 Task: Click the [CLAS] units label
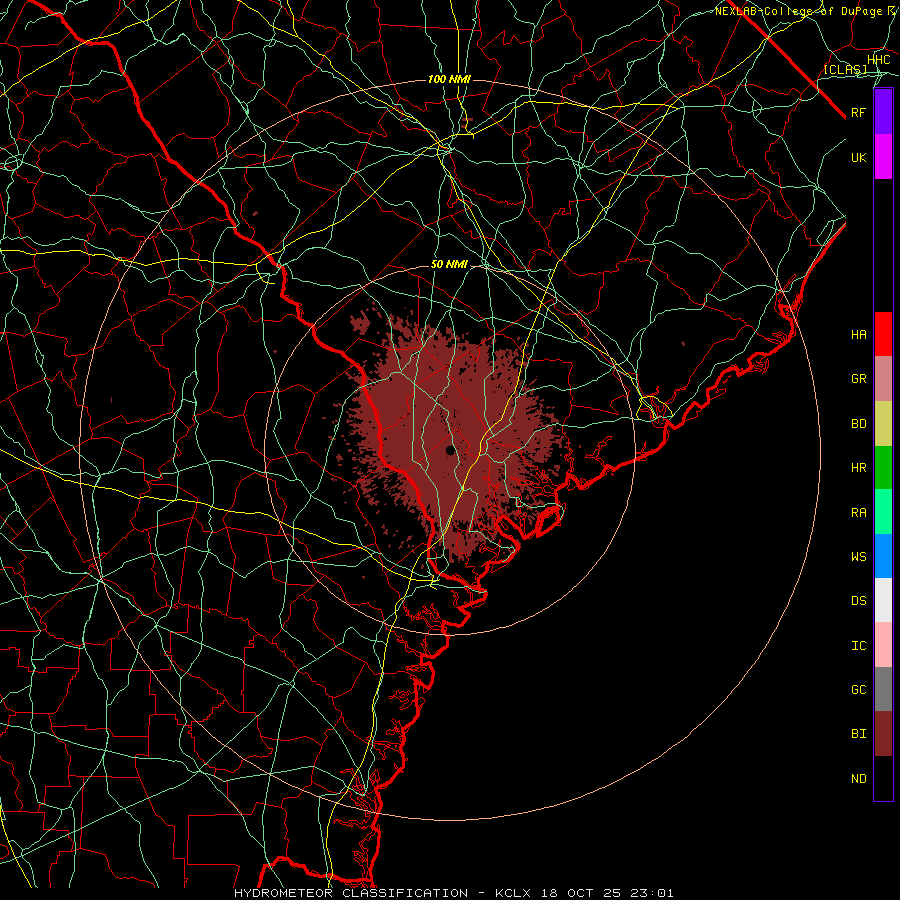tap(845, 69)
